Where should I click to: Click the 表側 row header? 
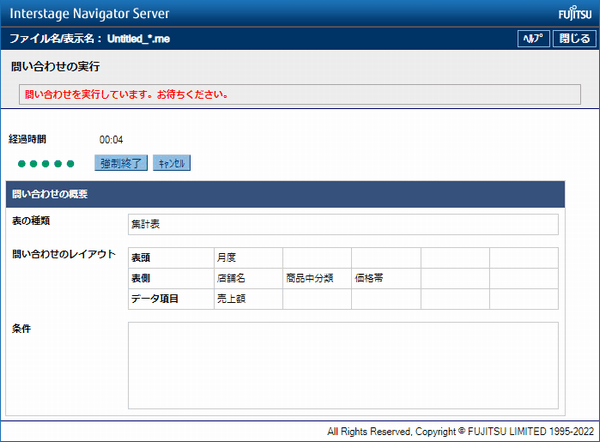coord(171,278)
